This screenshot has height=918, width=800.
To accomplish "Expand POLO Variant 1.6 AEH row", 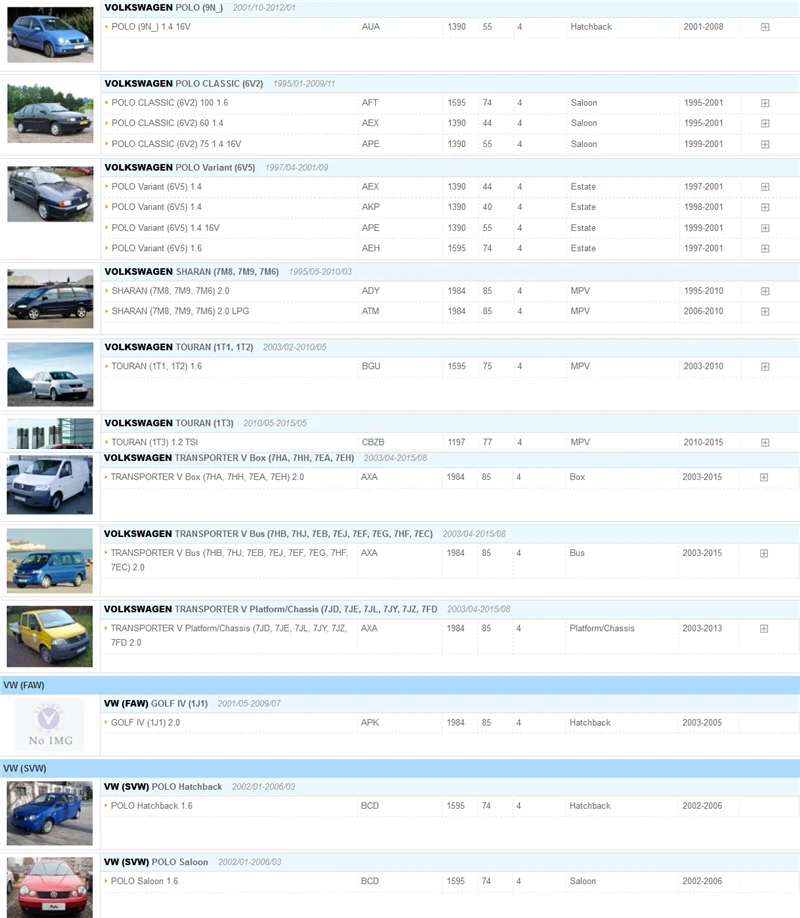I will pyautogui.click(x=765, y=249).
